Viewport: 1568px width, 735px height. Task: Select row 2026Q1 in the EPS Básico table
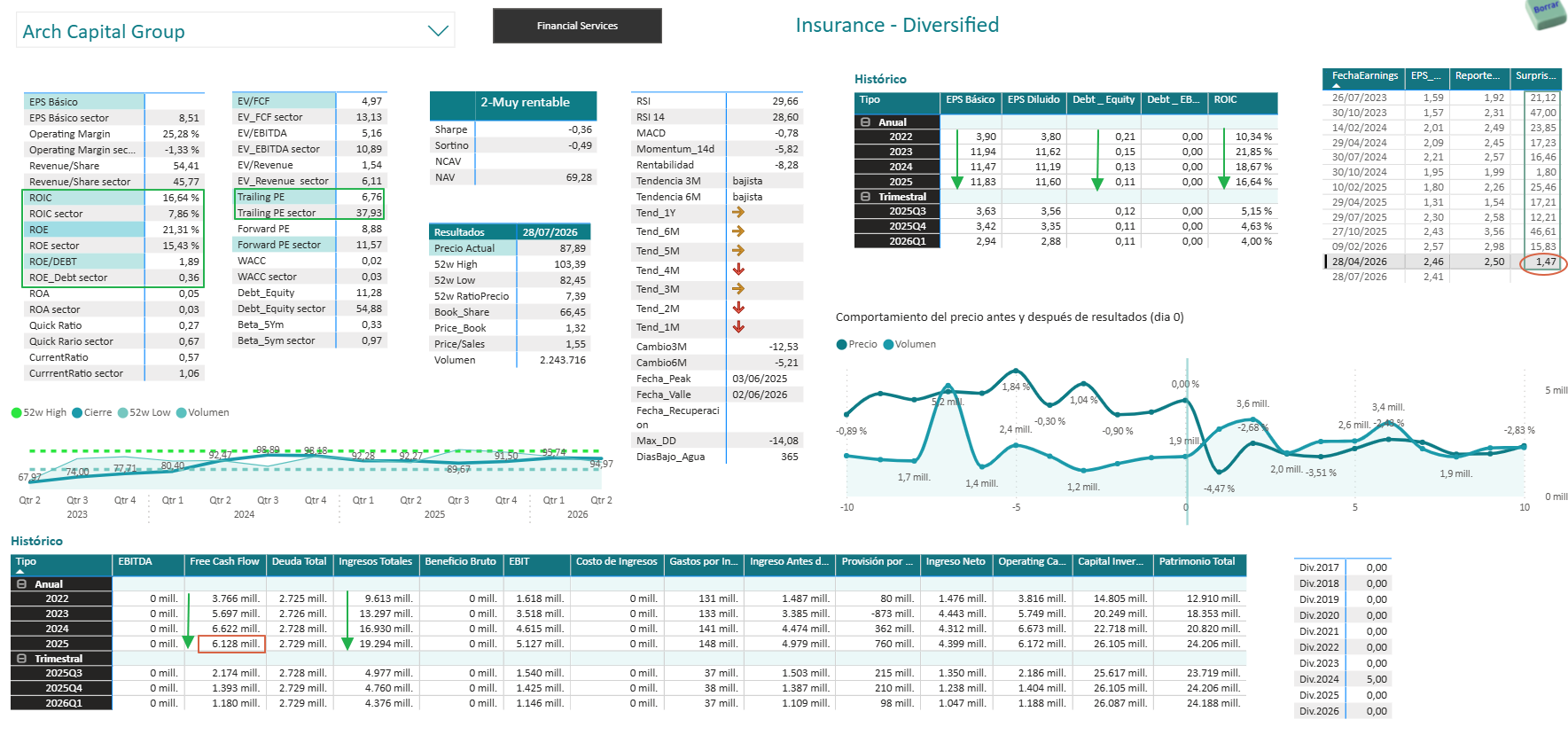[x=1065, y=241]
